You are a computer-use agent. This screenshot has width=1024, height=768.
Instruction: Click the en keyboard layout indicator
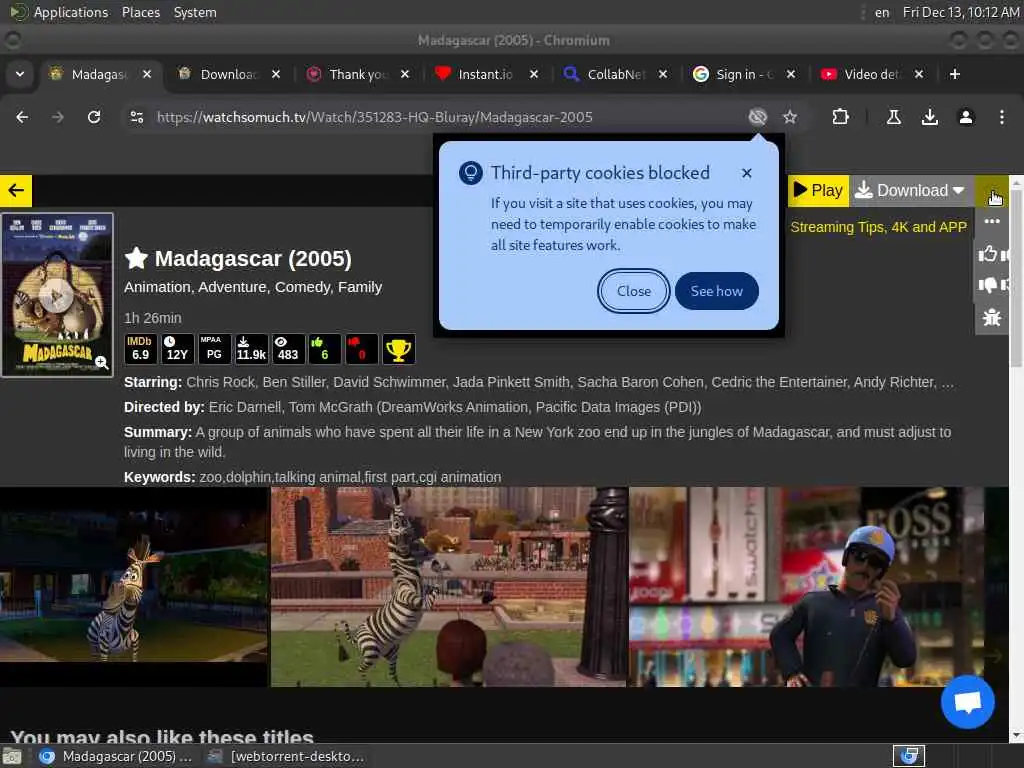coord(882,12)
